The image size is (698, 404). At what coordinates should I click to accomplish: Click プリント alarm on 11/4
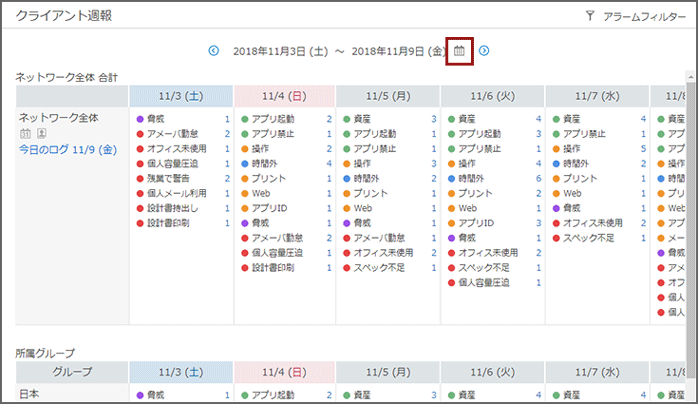click(269, 178)
